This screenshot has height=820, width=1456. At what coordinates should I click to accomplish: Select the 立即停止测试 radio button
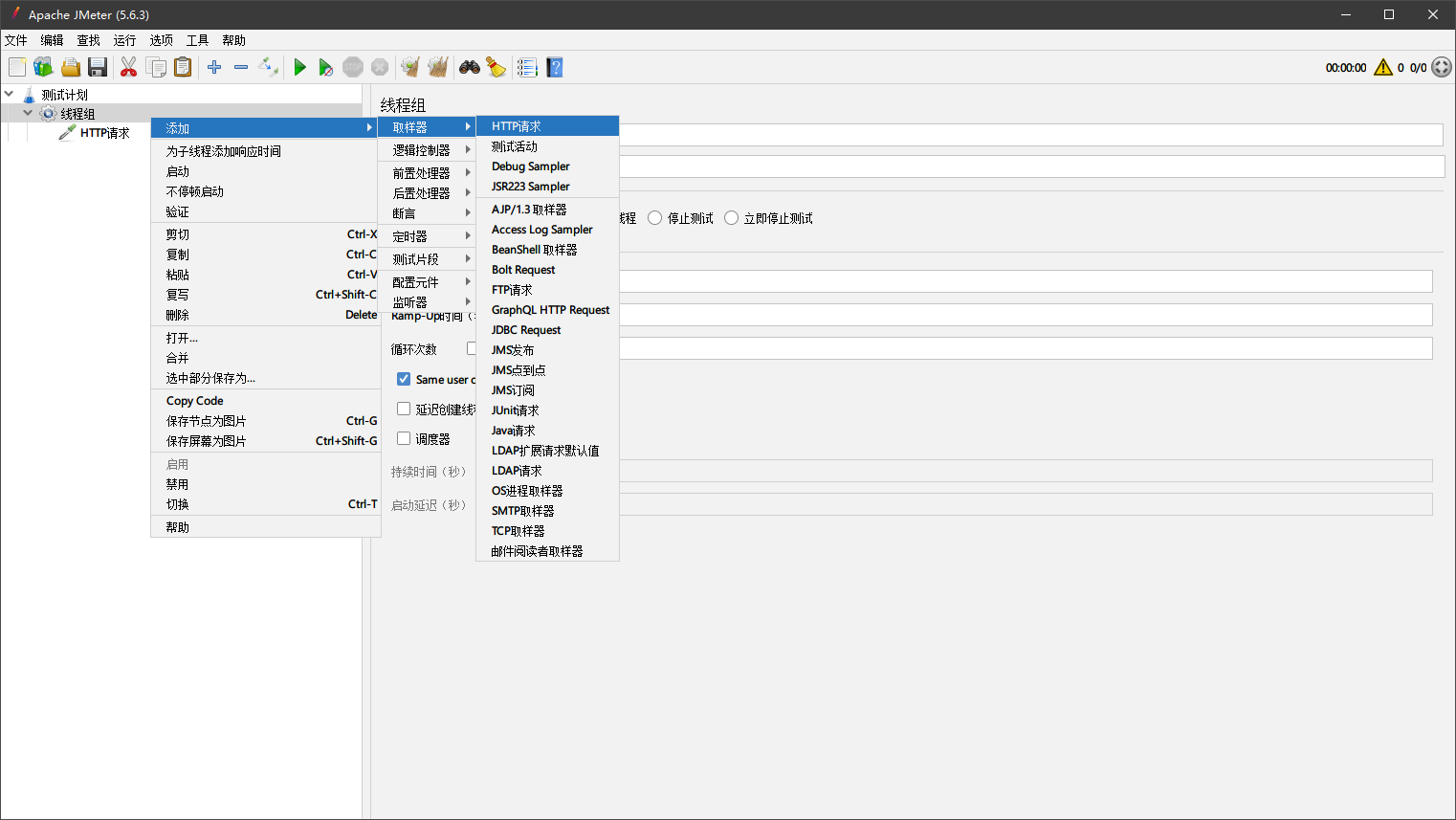(731, 218)
